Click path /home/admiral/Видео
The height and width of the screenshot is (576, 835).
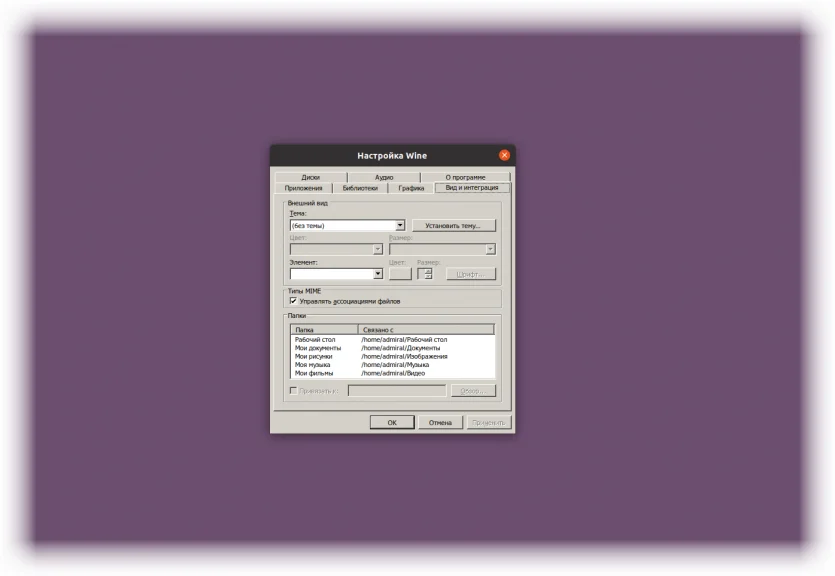click(x=393, y=373)
